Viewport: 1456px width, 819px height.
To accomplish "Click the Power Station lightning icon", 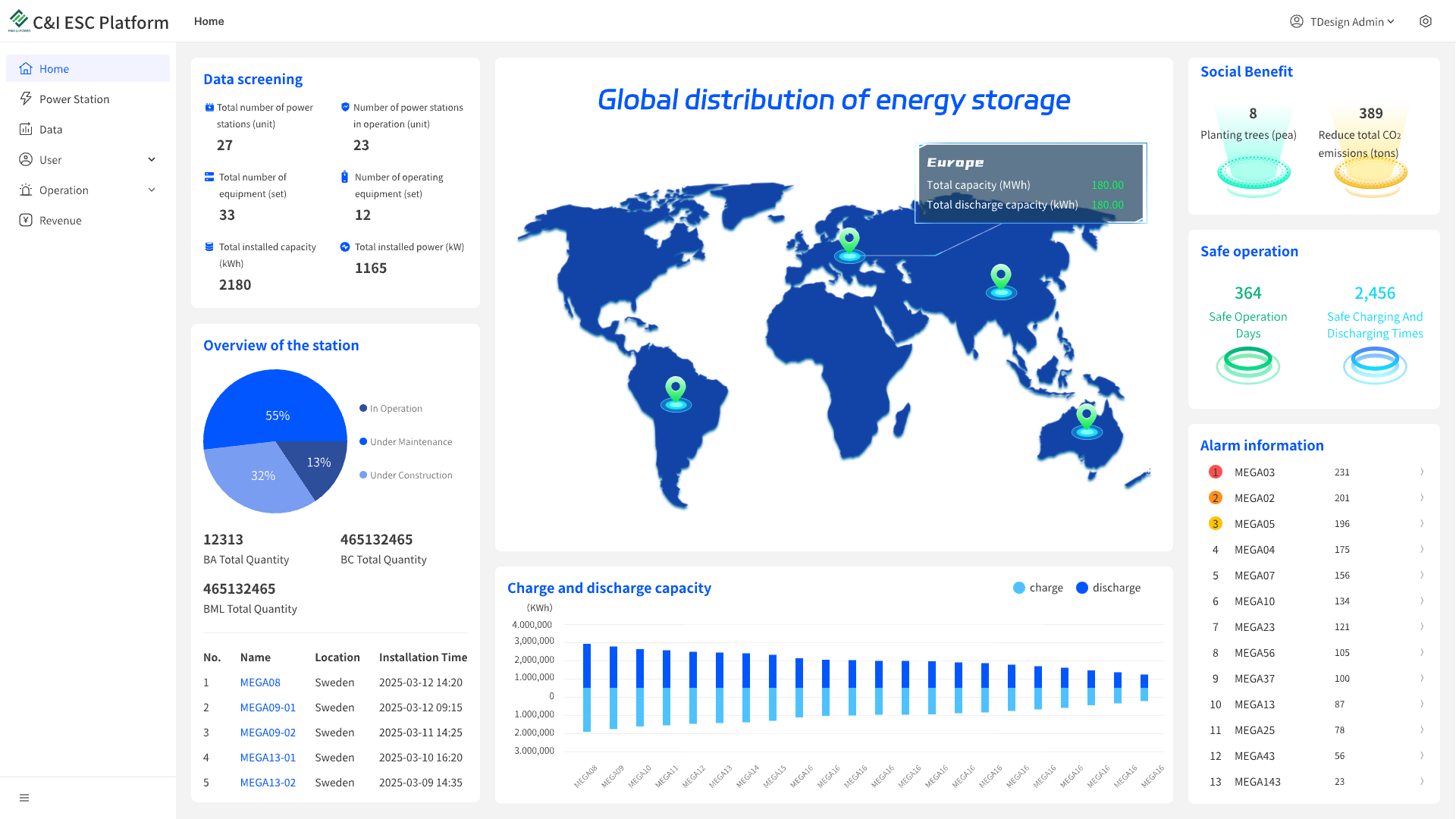I will (26, 99).
